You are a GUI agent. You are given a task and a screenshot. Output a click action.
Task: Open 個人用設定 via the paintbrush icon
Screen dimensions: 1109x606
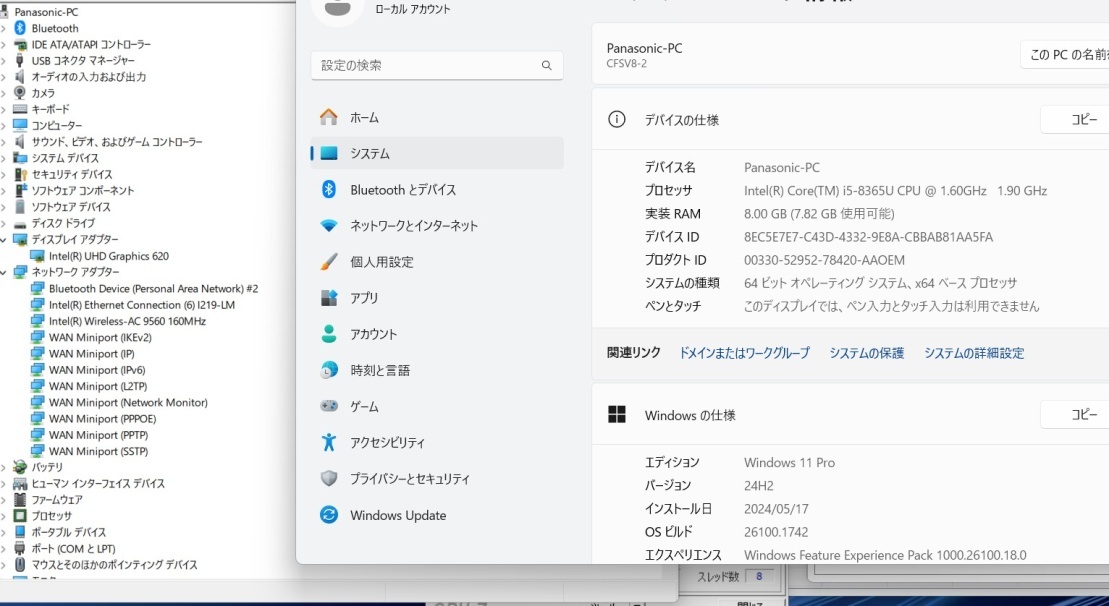coord(329,262)
